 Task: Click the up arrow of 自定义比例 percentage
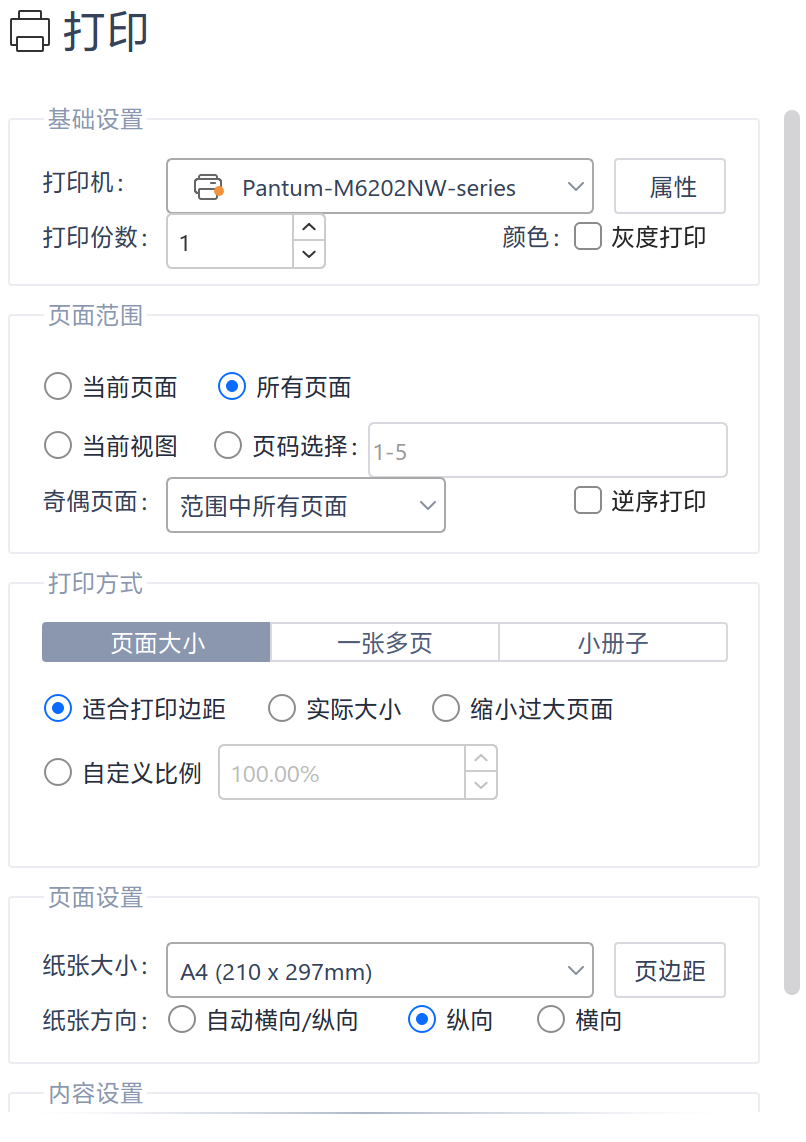tap(481, 758)
